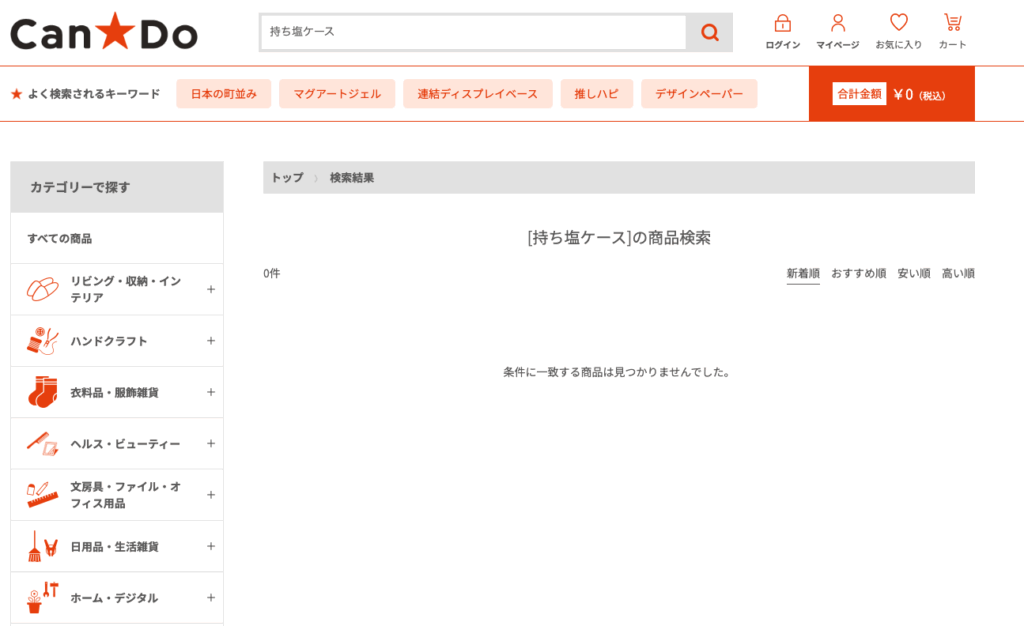Open My Page via the person icon
Viewport: 1024px width, 626px height.
(x=838, y=24)
